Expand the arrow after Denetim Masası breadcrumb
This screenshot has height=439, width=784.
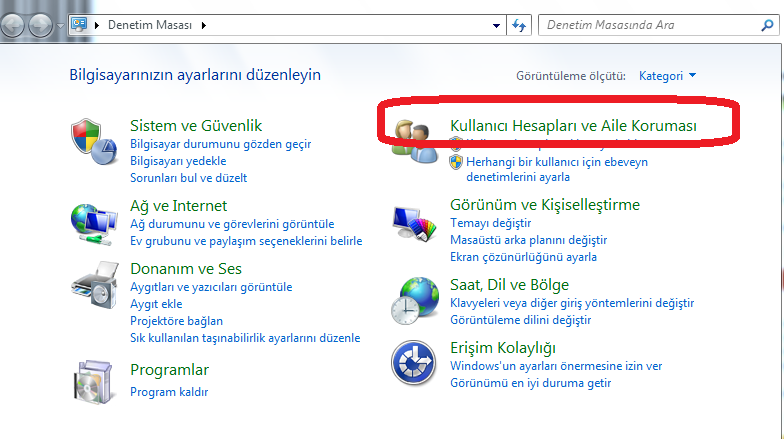[x=204, y=25]
